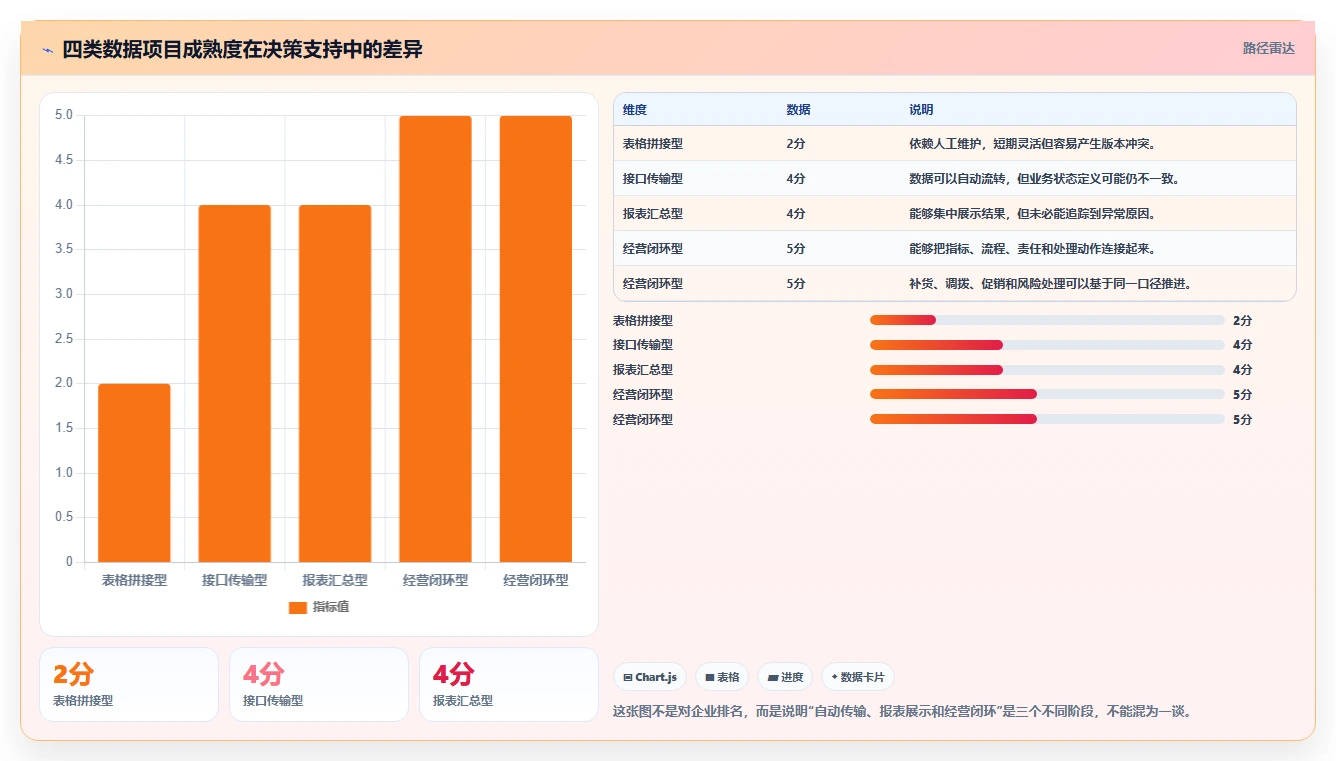Viewport: 1336px width, 761px height.
Task: Toggle the 指标值 legend item under the chart
Action: click(x=319, y=607)
